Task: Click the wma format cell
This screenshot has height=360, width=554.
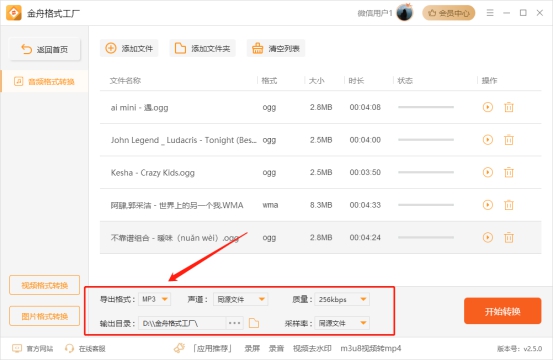Action: [270, 205]
